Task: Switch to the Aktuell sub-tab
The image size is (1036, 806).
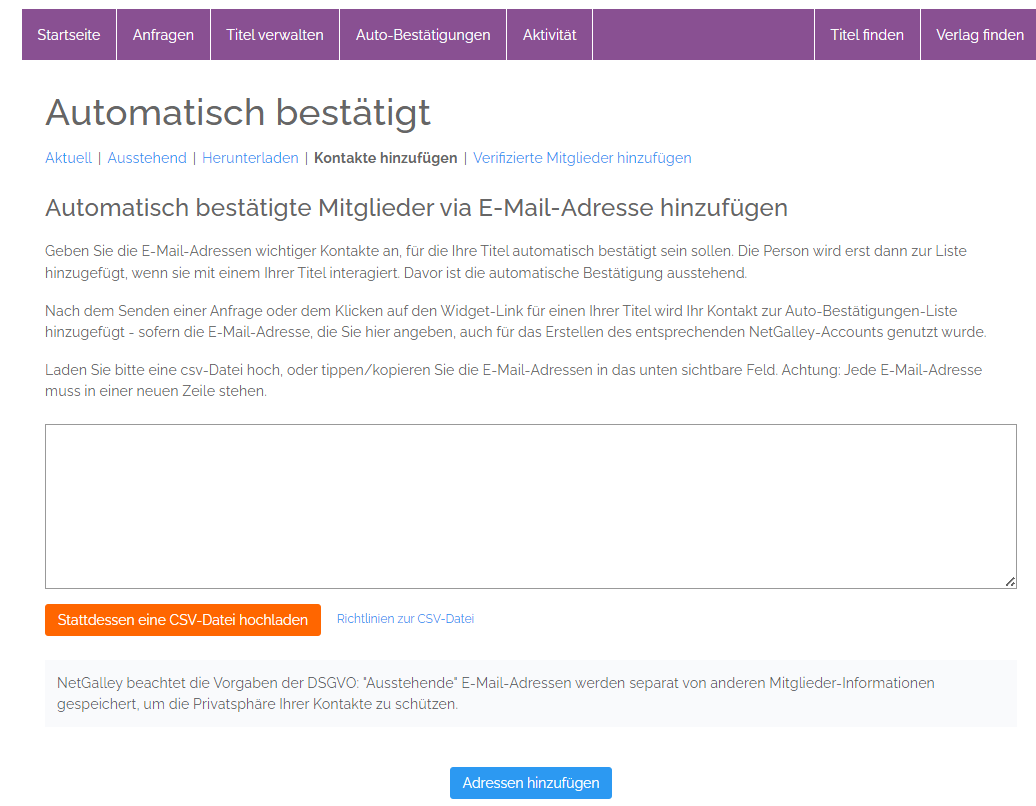Action: pos(68,158)
